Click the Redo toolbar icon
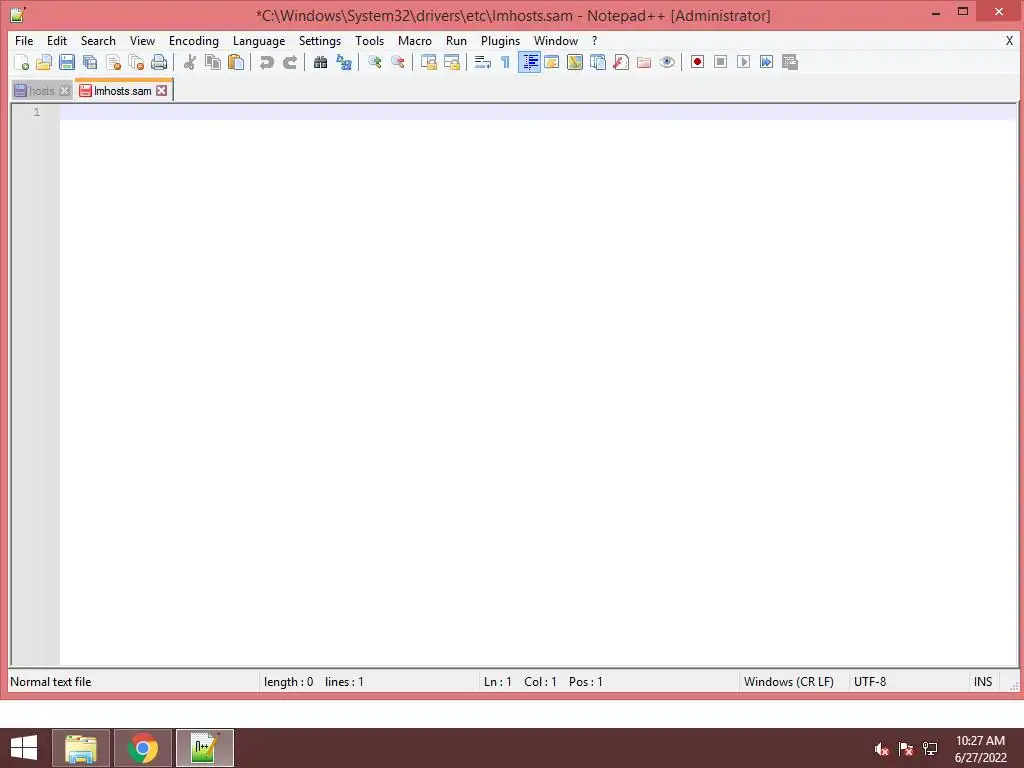 click(289, 62)
